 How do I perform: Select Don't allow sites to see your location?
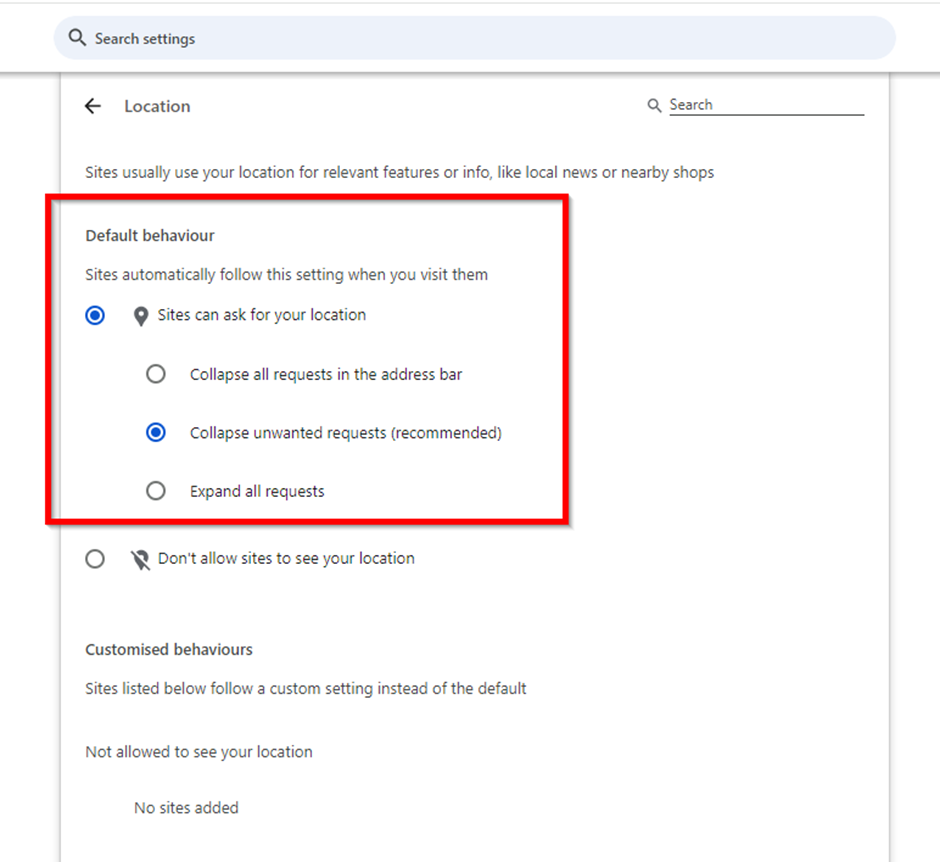(95, 559)
